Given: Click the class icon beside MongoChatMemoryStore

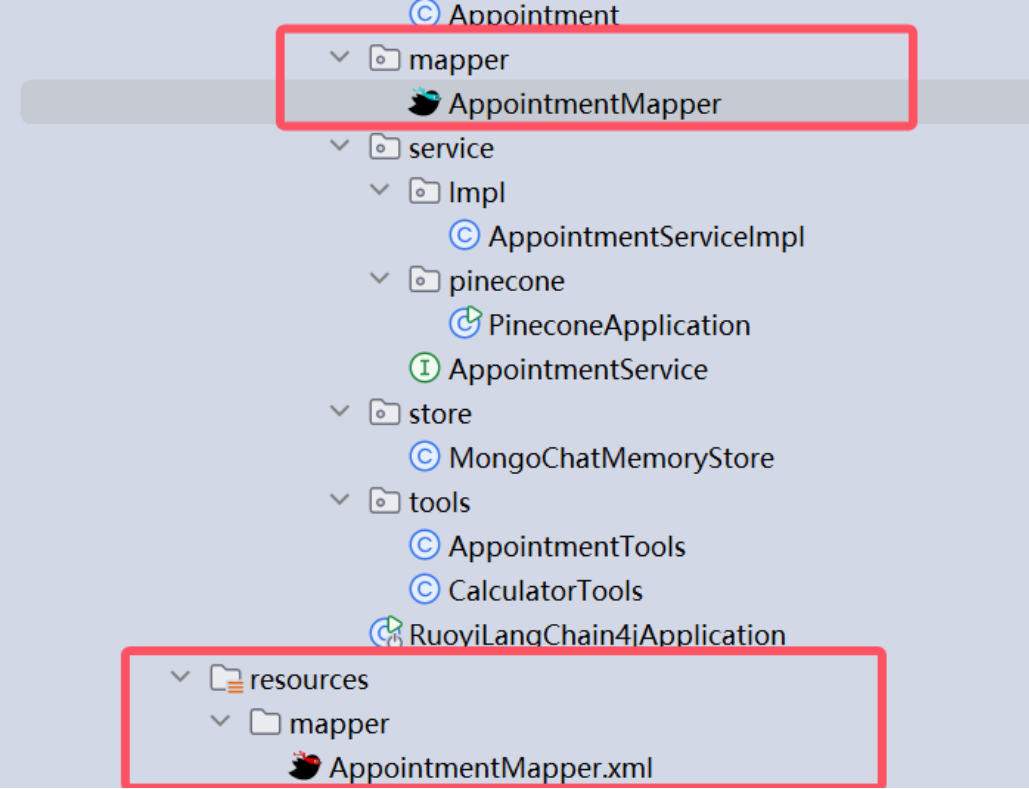Looking at the screenshot, I should [425, 458].
